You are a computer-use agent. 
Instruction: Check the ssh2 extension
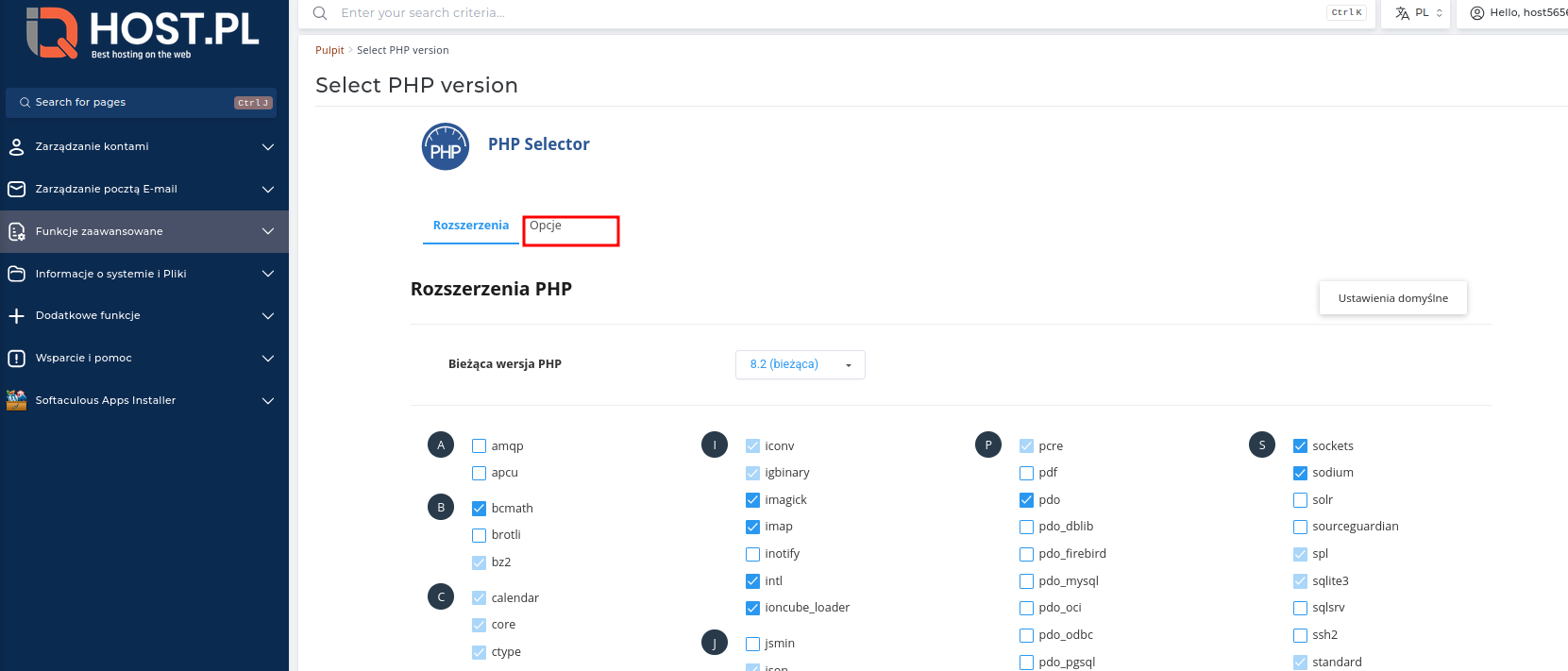click(1300, 635)
